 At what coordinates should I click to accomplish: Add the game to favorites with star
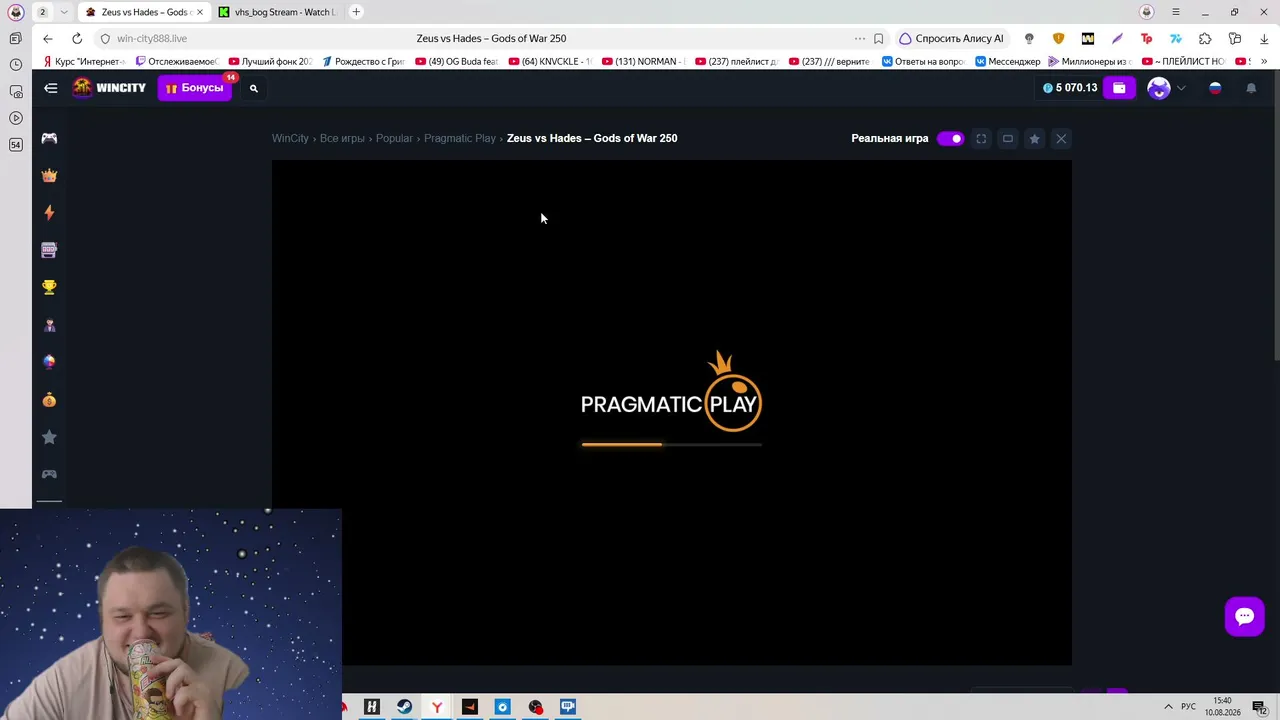pyautogui.click(x=1034, y=139)
